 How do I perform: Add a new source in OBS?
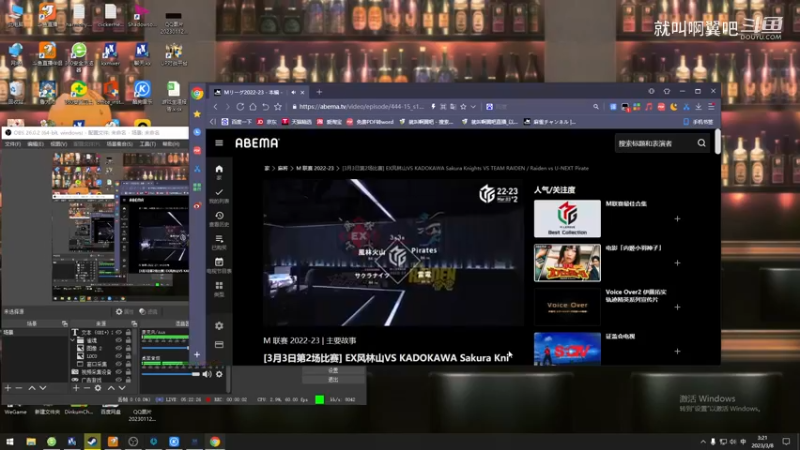[x=76, y=388]
